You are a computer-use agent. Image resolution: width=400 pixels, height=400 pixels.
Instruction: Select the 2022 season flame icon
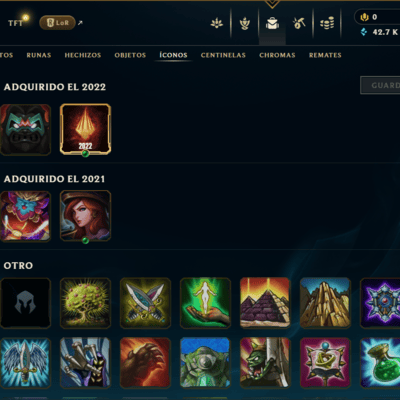[x=85, y=129]
